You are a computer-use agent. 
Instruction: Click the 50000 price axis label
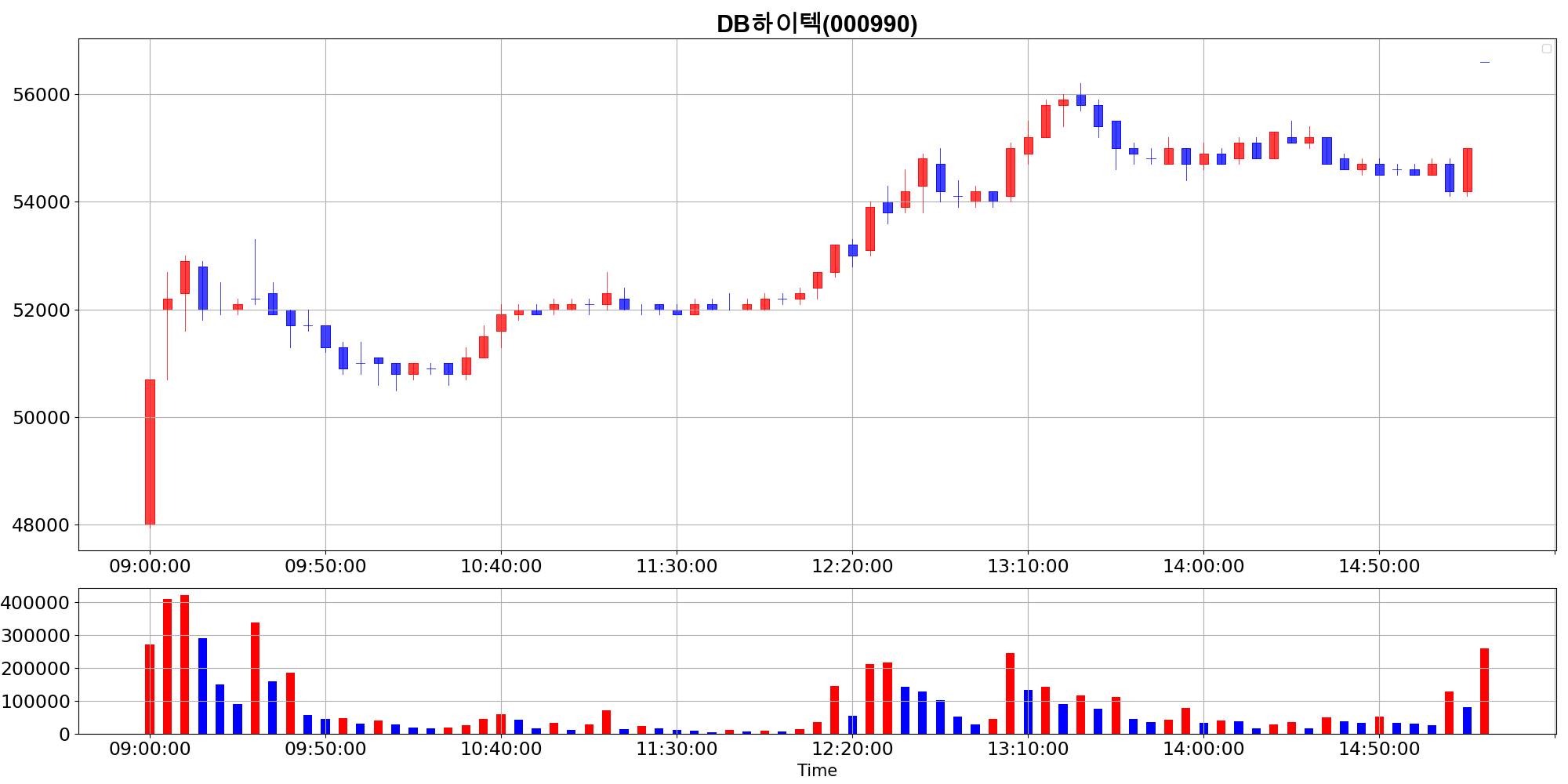tap(42, 418)
